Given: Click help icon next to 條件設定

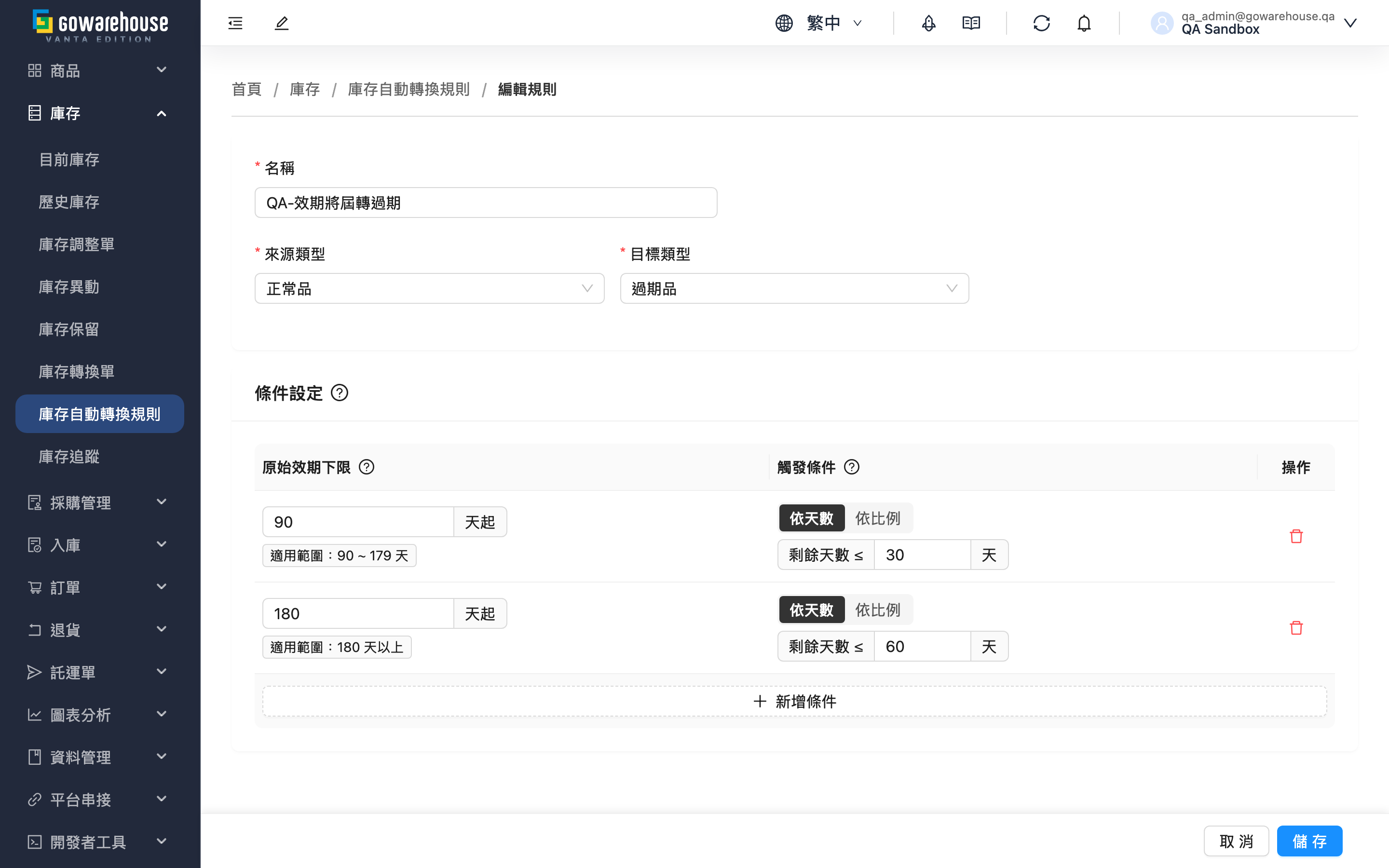Looking at the screenshot, I should pos(340,393).
